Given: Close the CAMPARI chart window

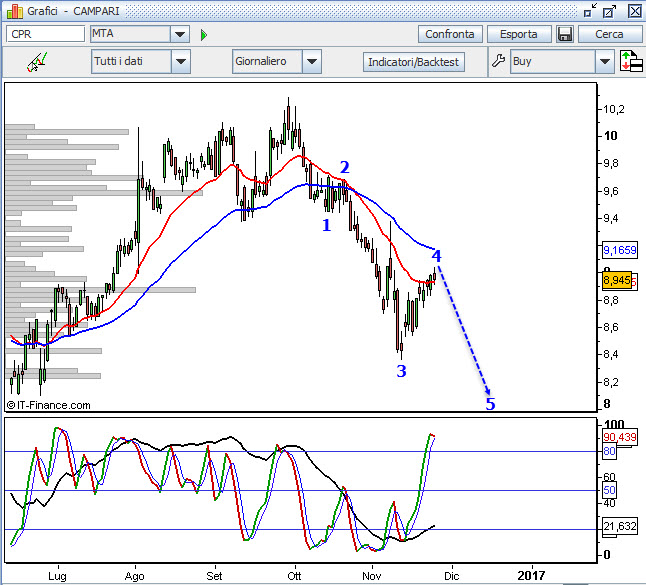Looking at the screenshot, I should 635,11.
